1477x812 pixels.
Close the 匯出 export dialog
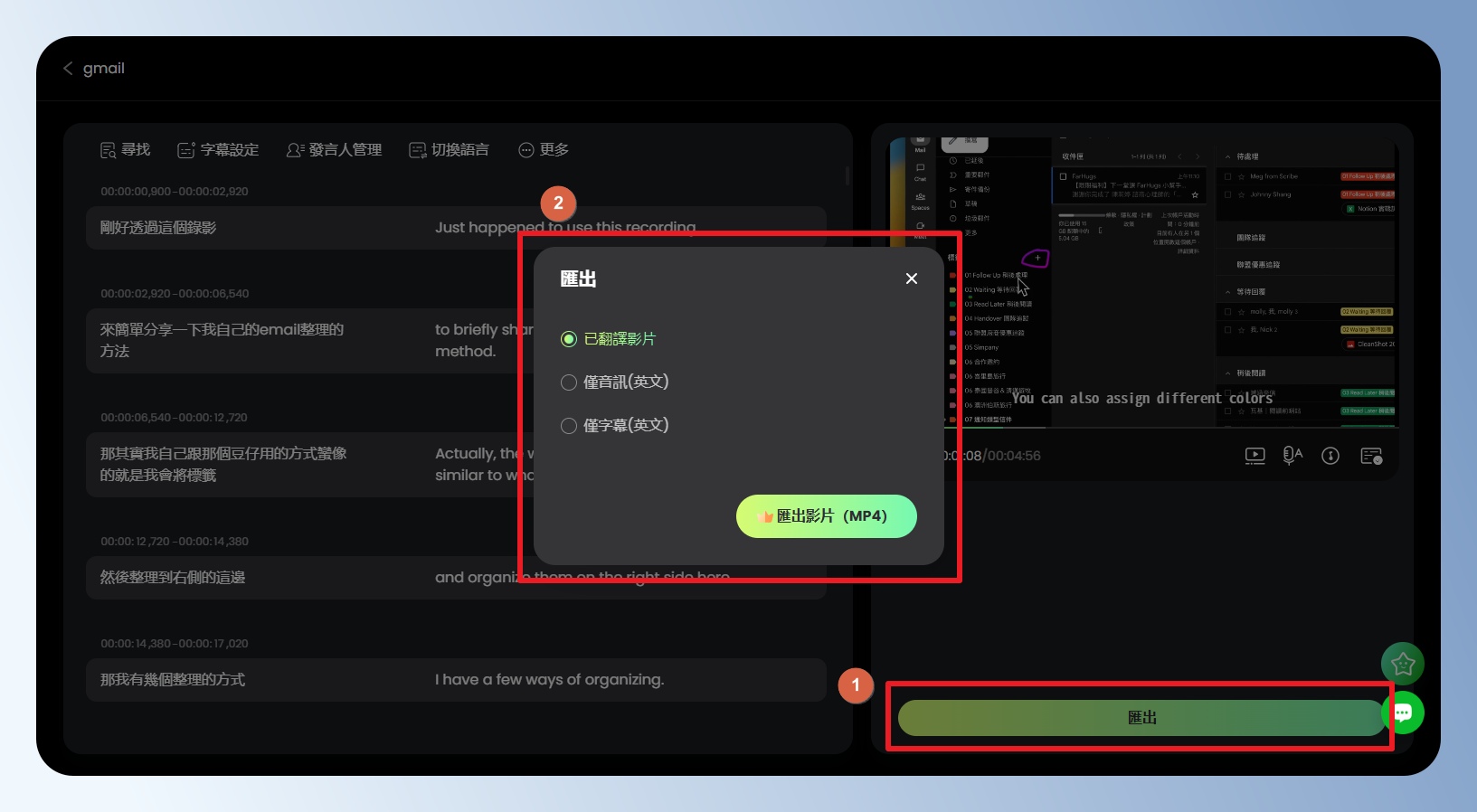click(912, 279)
